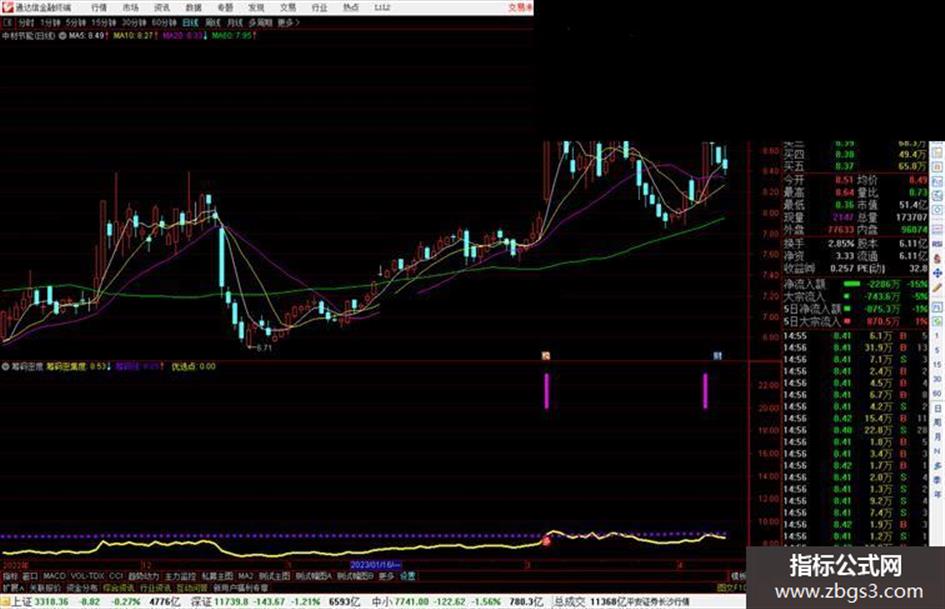Viewport: 945px width, 609px height.
Task: Select the 月线 monthly chart tab
Action: [x=234, y=23]
